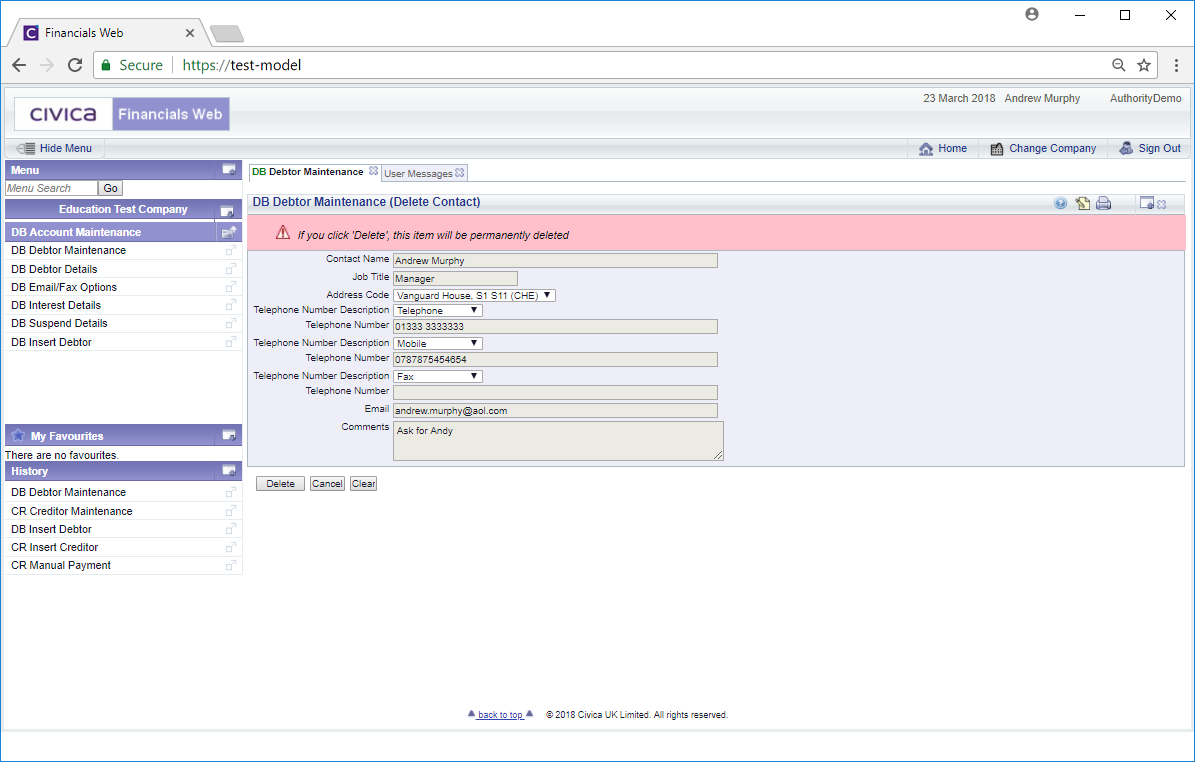Open the help icon in the panel header
The width and height of the screenshot is (1195, 762).
[1060, 203]
